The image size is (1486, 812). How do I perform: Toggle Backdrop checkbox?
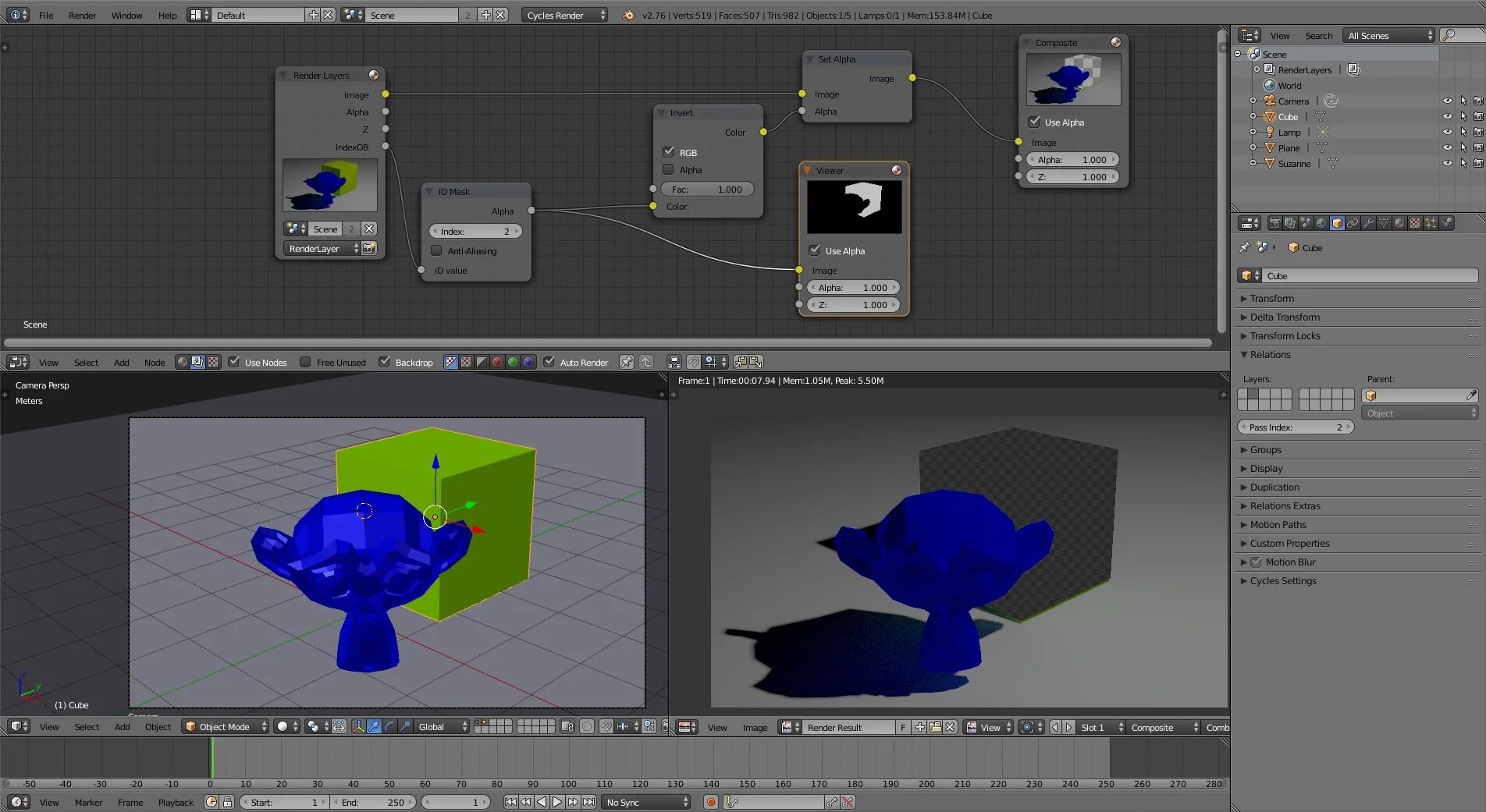click(384, 362)
